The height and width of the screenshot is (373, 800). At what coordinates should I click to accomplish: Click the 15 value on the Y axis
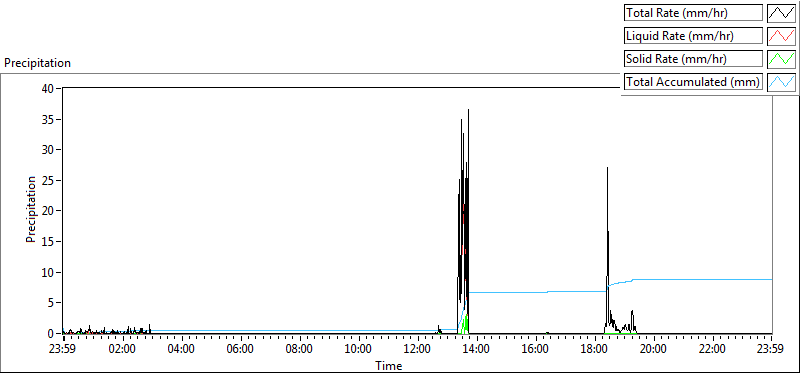[x=48, y=241]
